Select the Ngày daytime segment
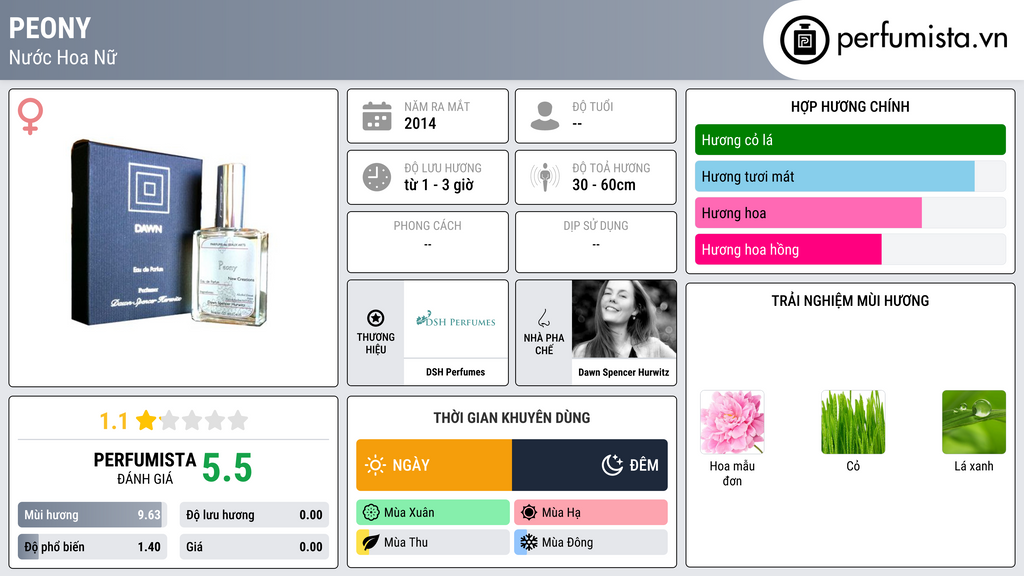 pos(434,465)
